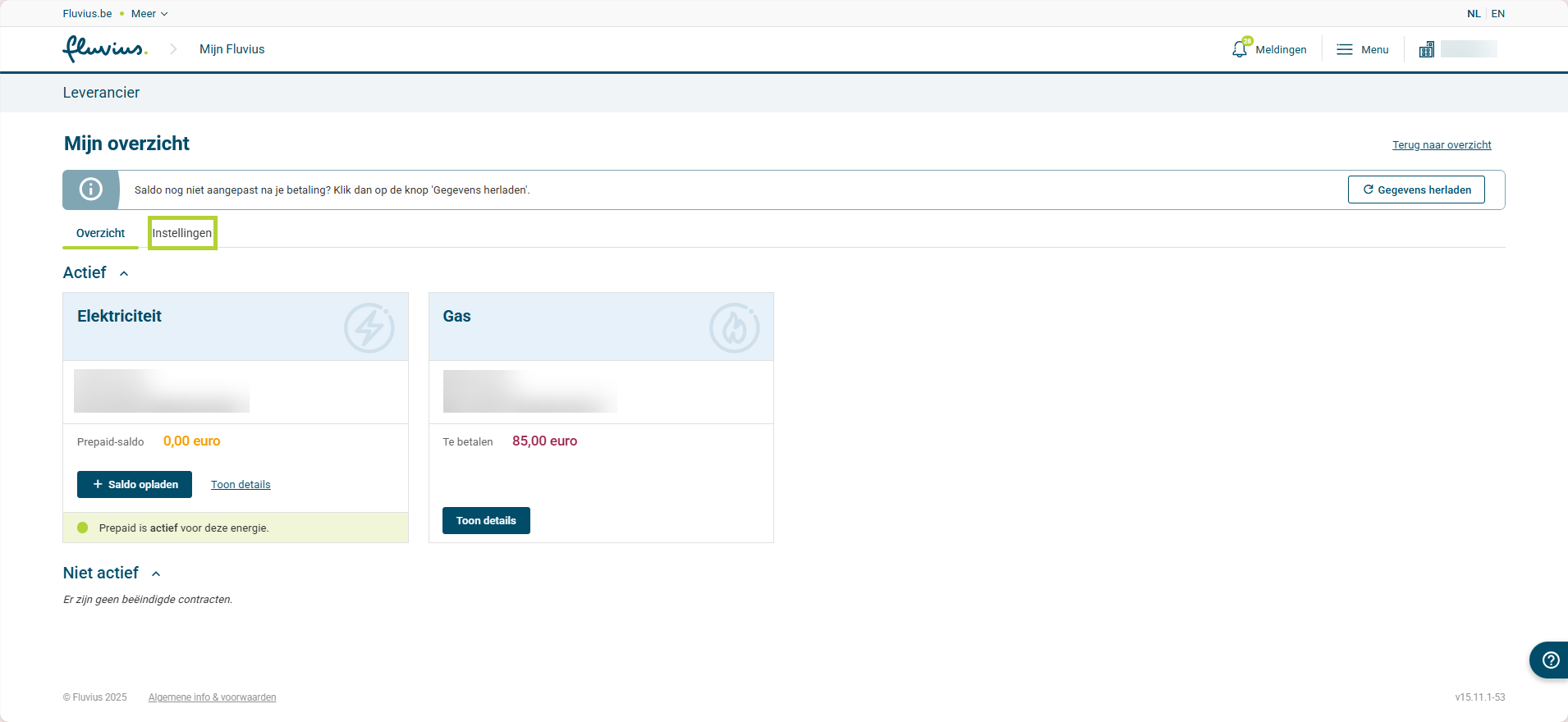Collapse the Niet actief section
This screenshot has width=1568, height=722.
156,573
